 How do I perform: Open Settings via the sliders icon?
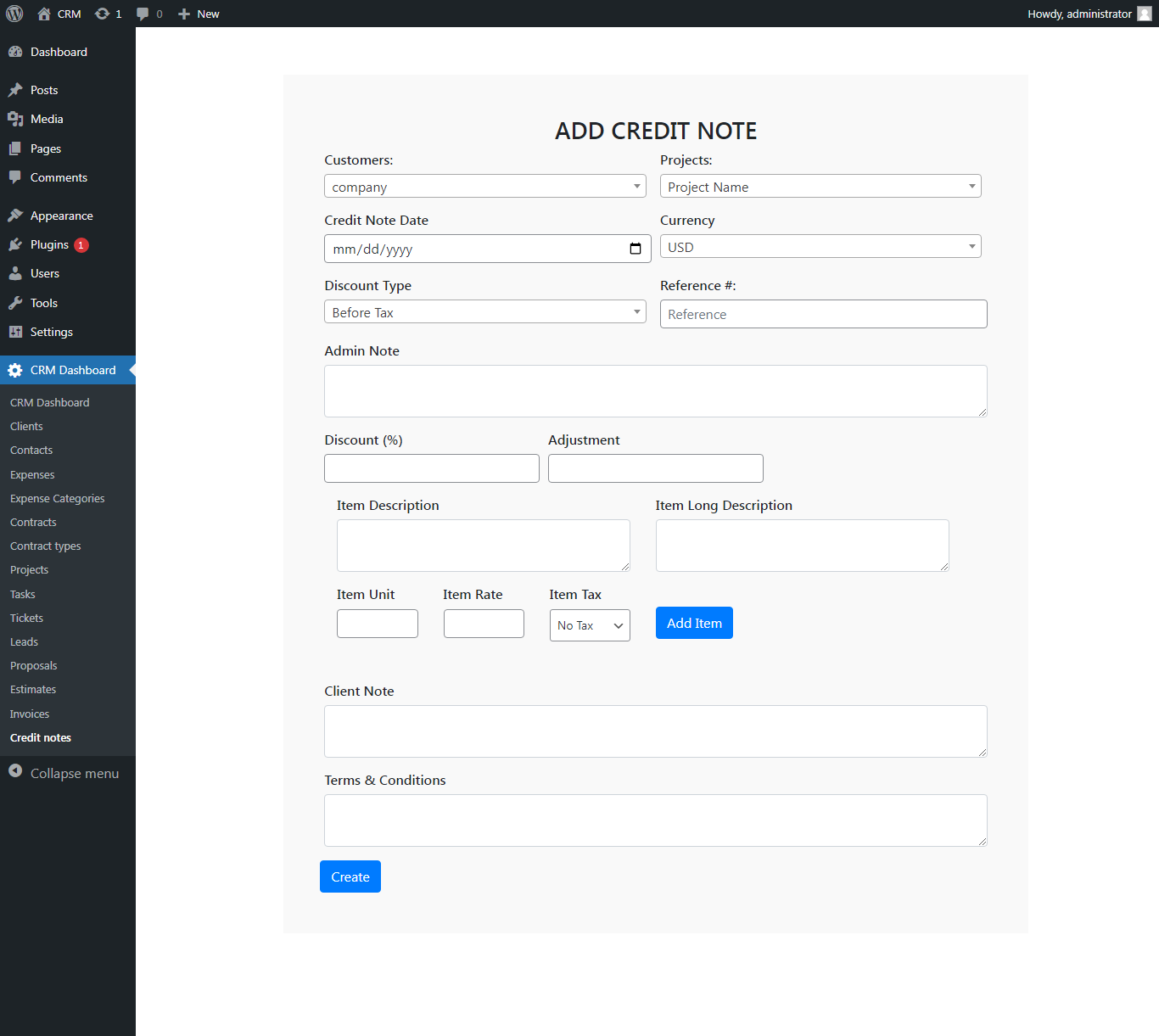pos(17,332)
